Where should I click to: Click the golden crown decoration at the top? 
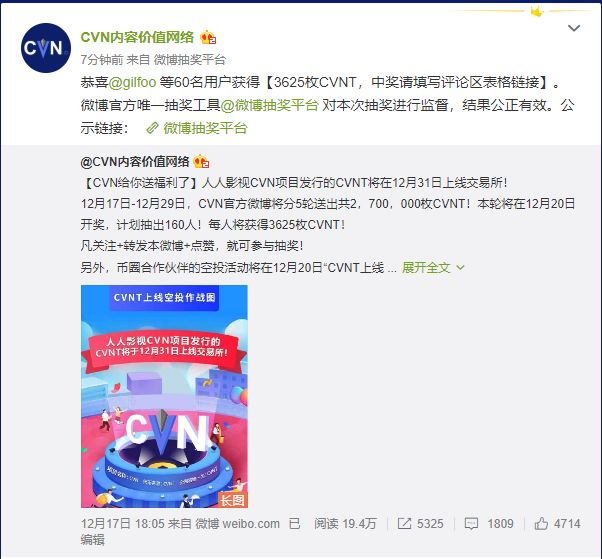click(x=537, y=12)
